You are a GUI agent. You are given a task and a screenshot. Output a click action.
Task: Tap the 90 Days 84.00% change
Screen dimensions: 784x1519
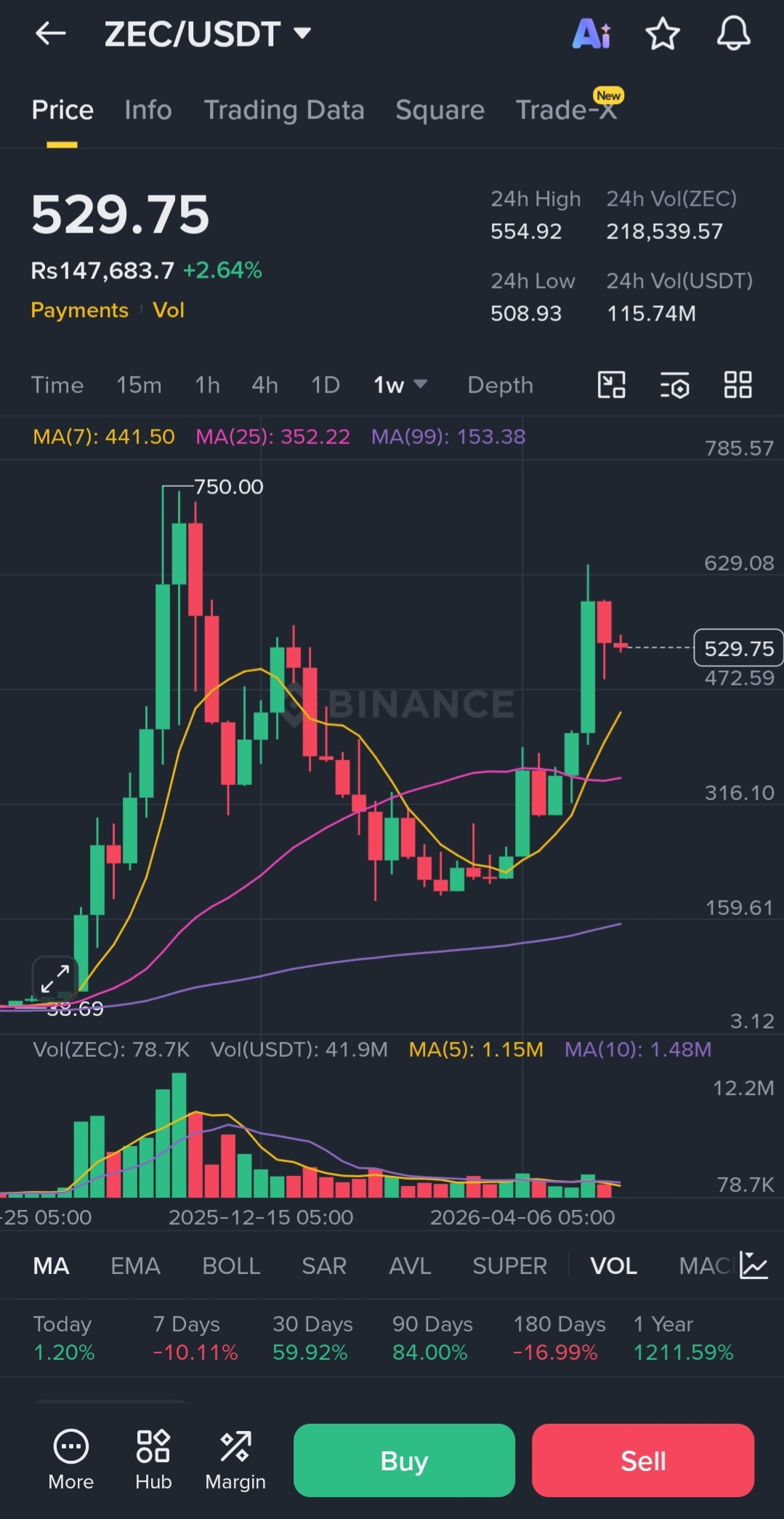click(x=432, y=1338)
